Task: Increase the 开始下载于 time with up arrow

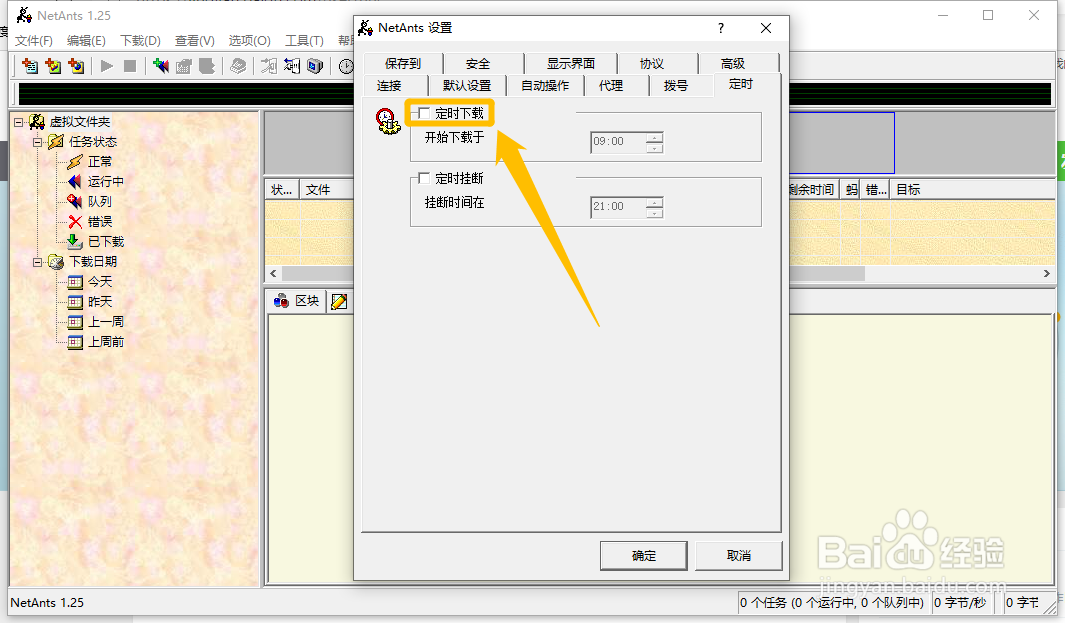Action: click(x=655, y=137)
